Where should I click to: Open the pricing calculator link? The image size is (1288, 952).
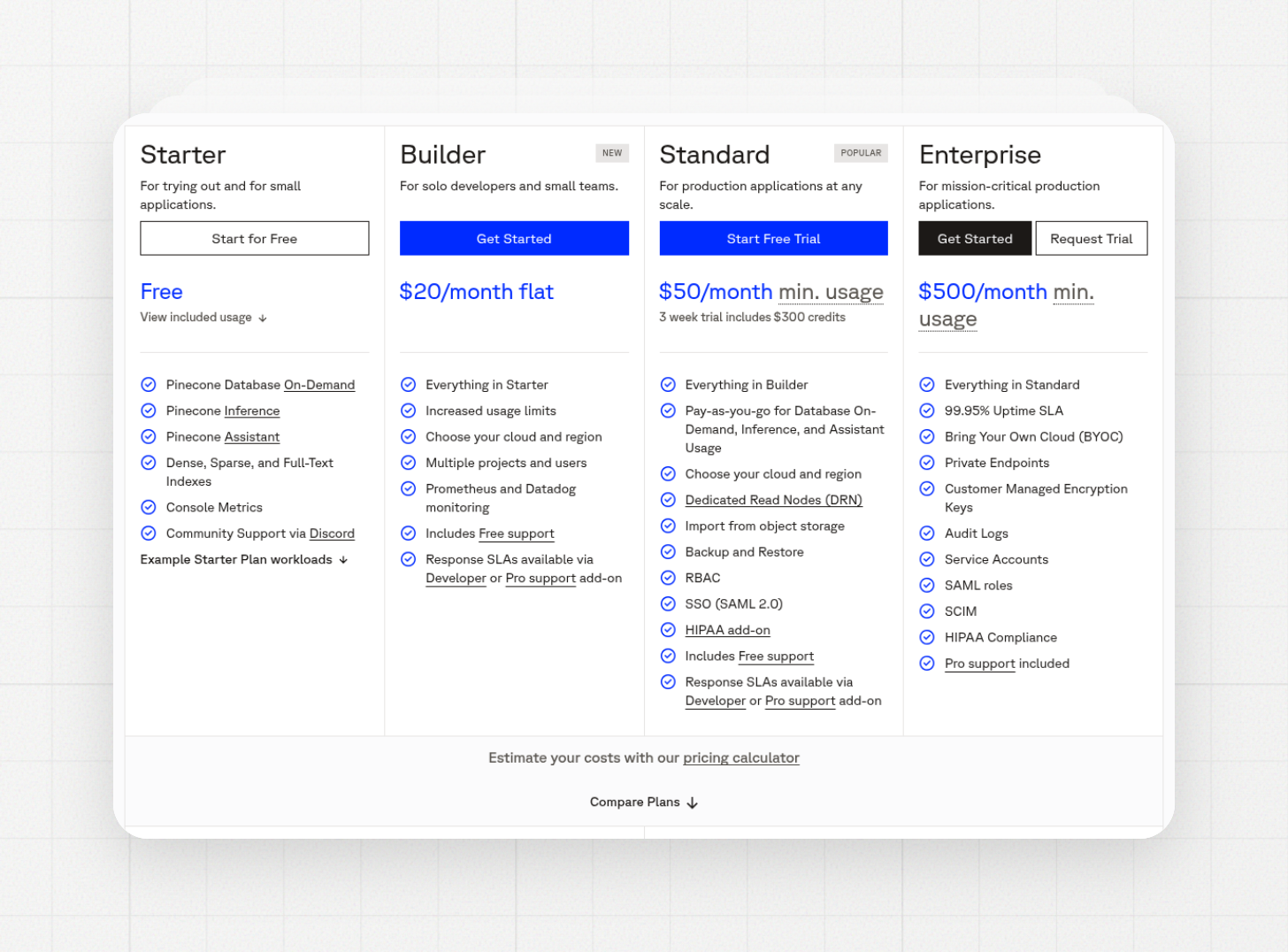[x=741, y=758]
